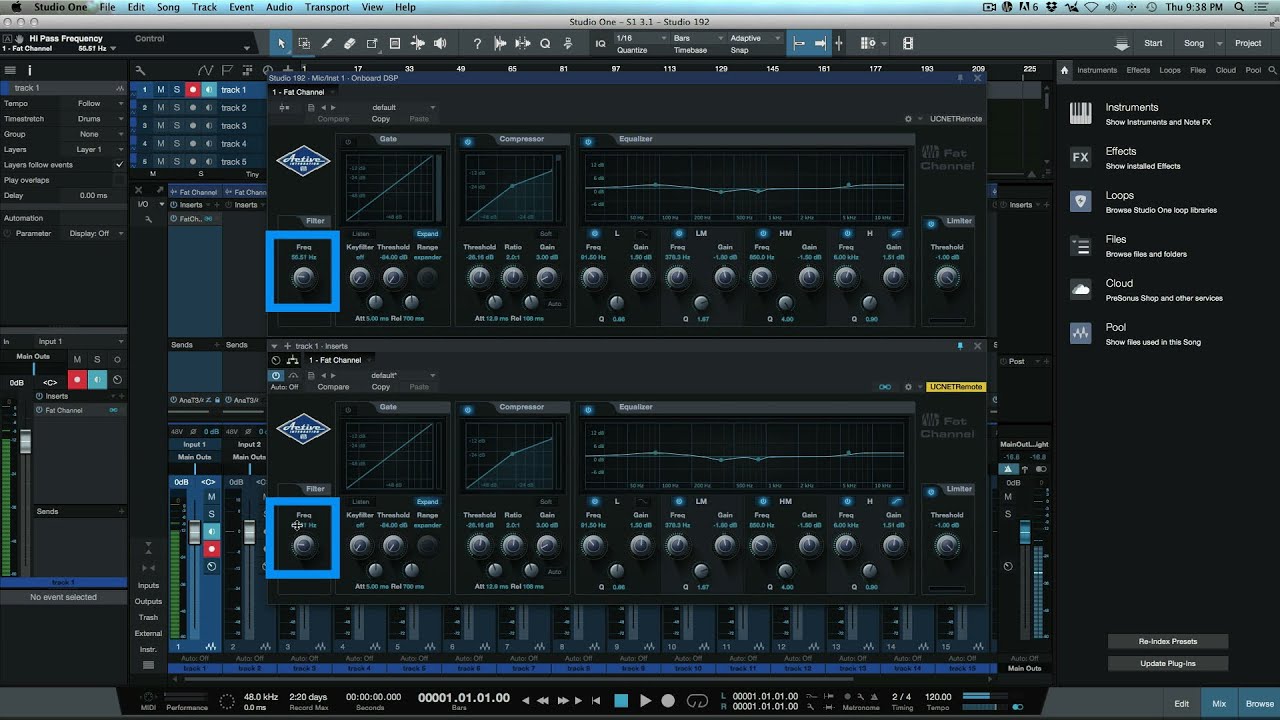The image size is (1280, 720).
Task: Click the Update Plug-ins button
Action: pyautogui.click(x=1167, y=663)
